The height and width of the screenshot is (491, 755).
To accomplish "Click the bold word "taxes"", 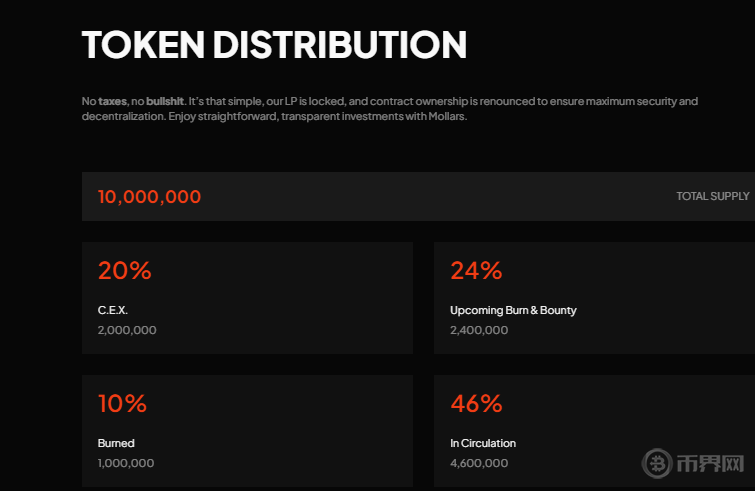I will point(112,102).
